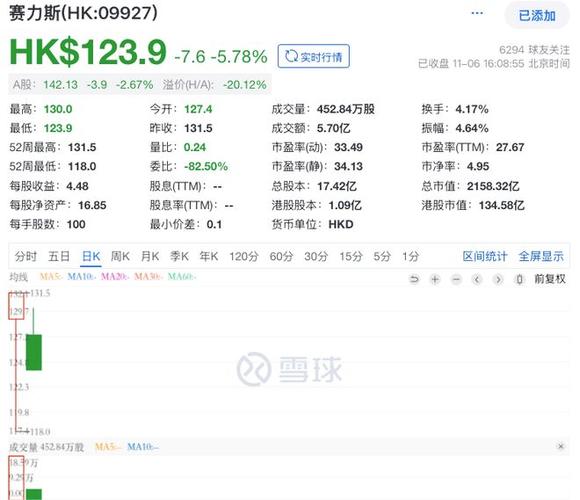Click the 溢价(H/A) value -20.12%
580x500 pixels.
pos(245,85)
